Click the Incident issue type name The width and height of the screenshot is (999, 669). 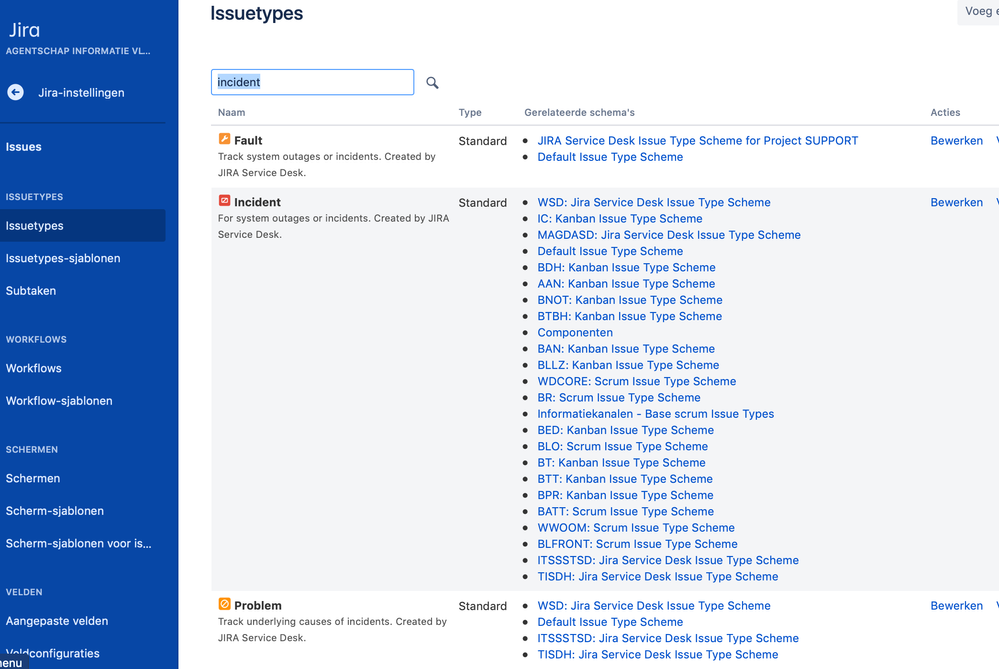257,203
